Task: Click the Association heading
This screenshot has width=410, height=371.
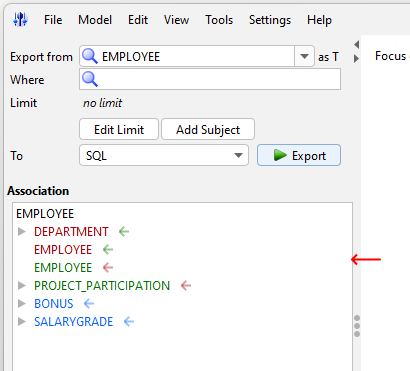Action: pos(38,191)
